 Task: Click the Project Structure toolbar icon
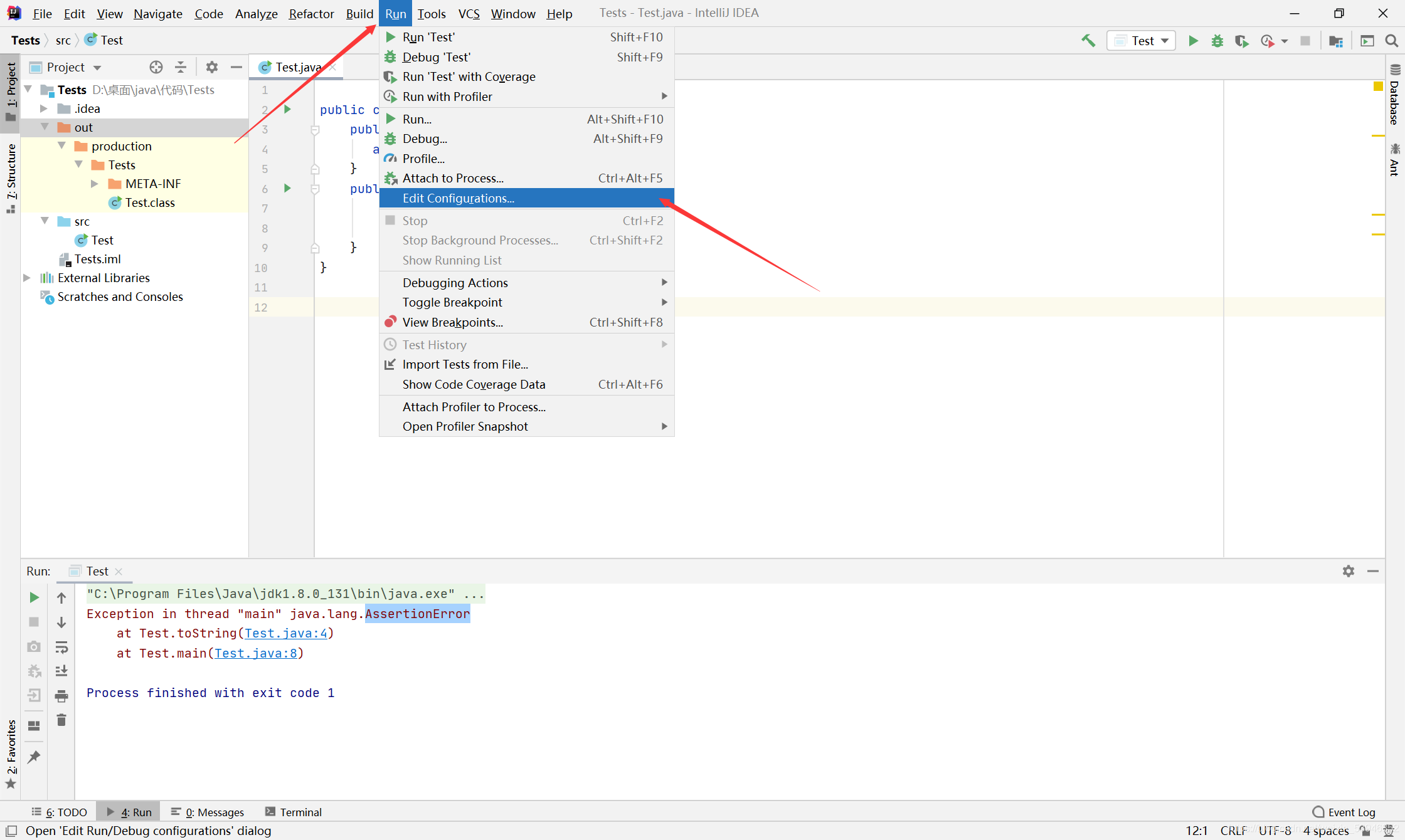point(1335,41)
